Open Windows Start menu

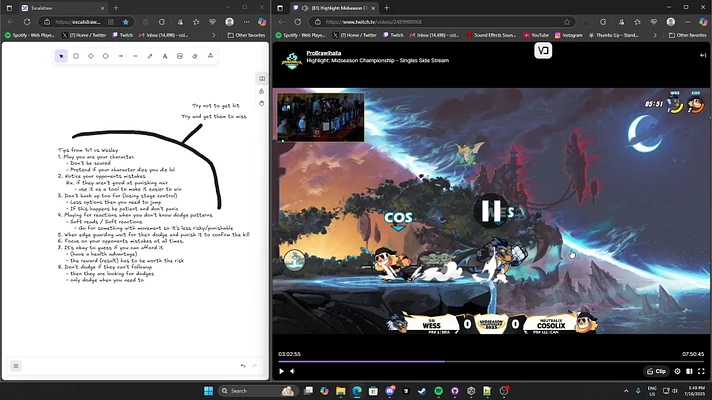point(208,391)
